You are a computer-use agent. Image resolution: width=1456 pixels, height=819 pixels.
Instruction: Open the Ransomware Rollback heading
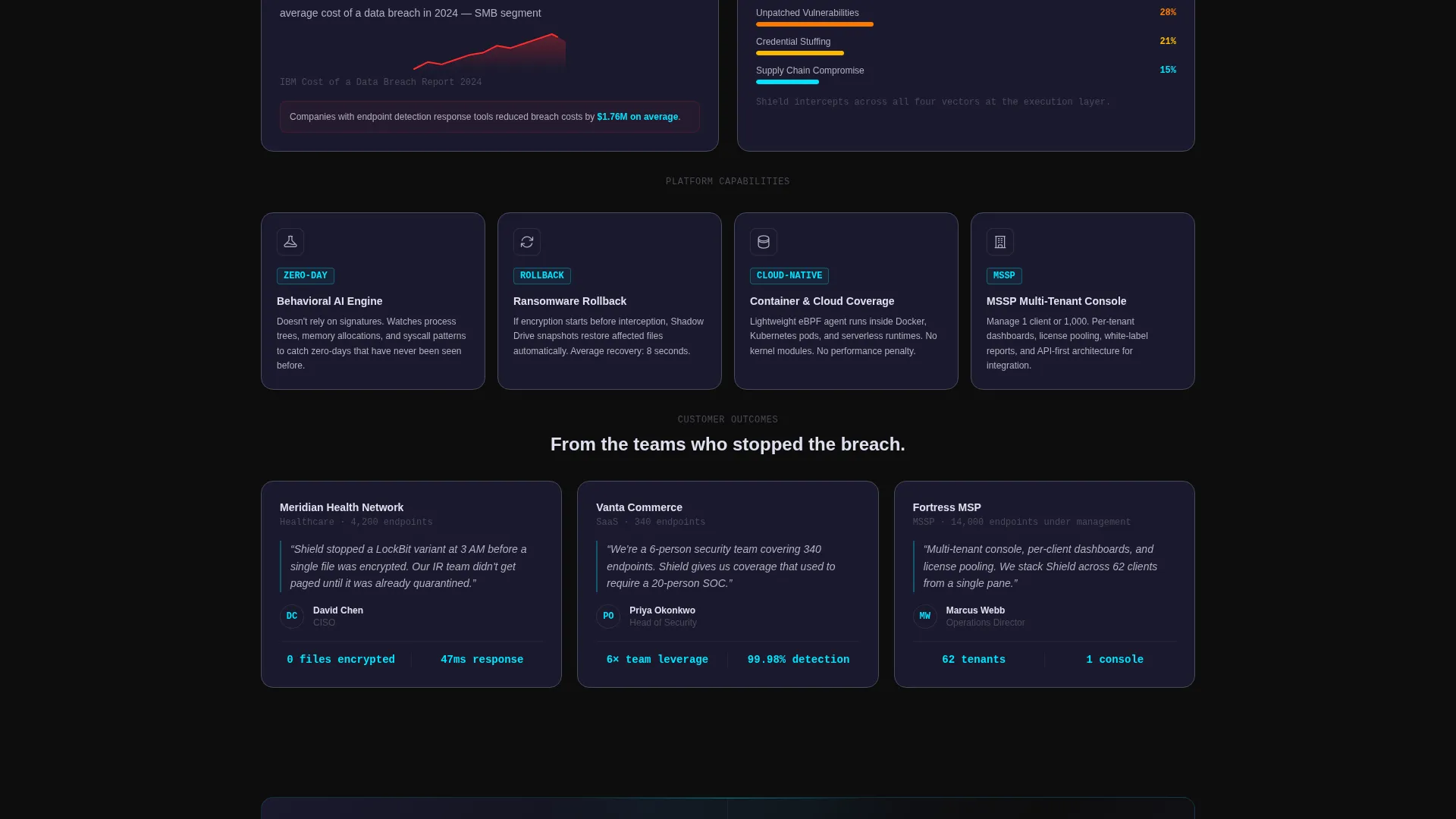click(570, 301)
